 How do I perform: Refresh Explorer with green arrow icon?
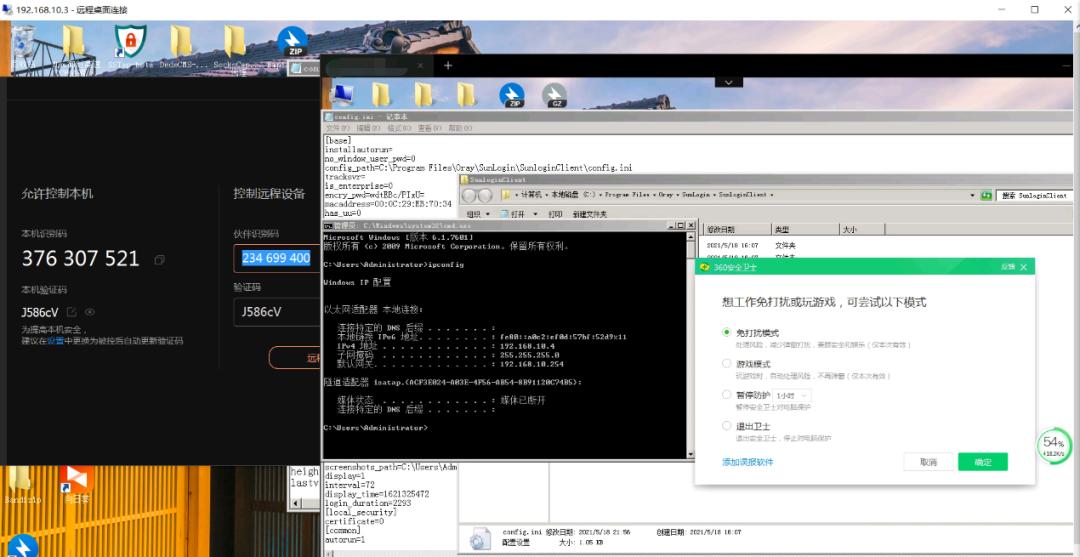986,196
